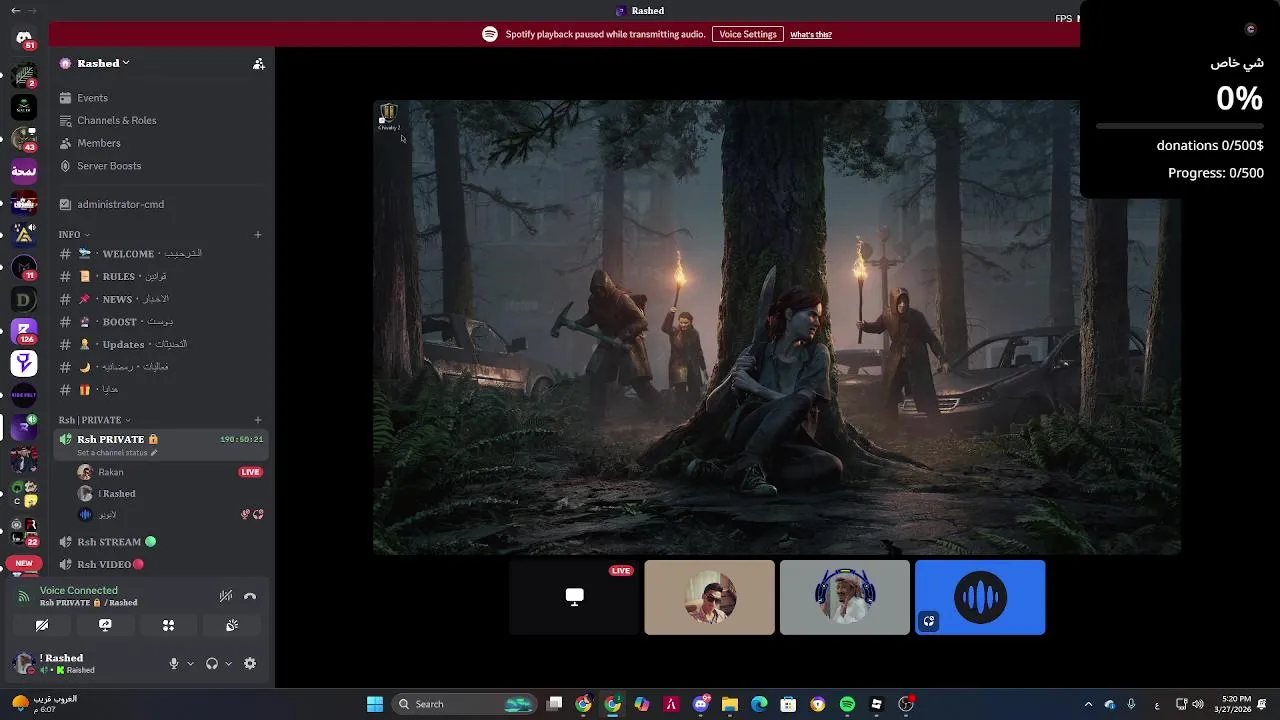Join the Rsh VIDEO voice channel
The image size is (1280, 720).
pos(162,564)
